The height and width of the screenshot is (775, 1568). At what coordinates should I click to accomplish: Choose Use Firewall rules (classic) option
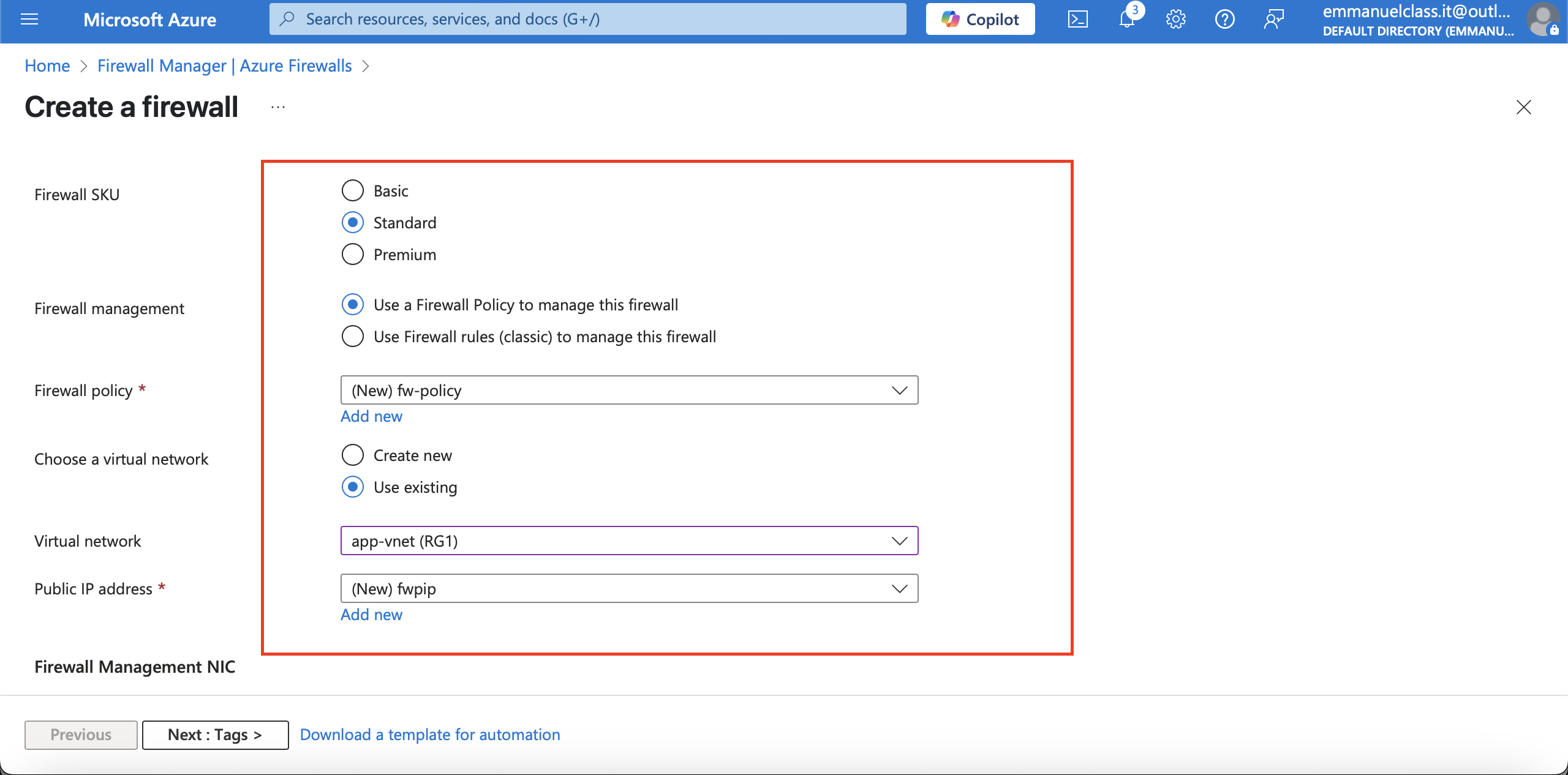[353, 336]
